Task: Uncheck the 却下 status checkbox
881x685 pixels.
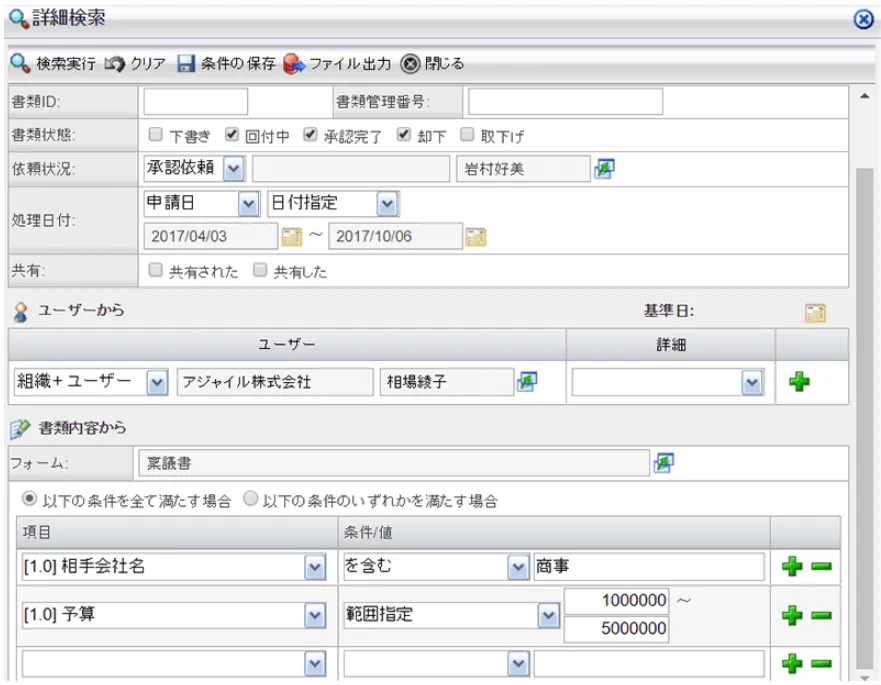Action: [x=403, y=134]
